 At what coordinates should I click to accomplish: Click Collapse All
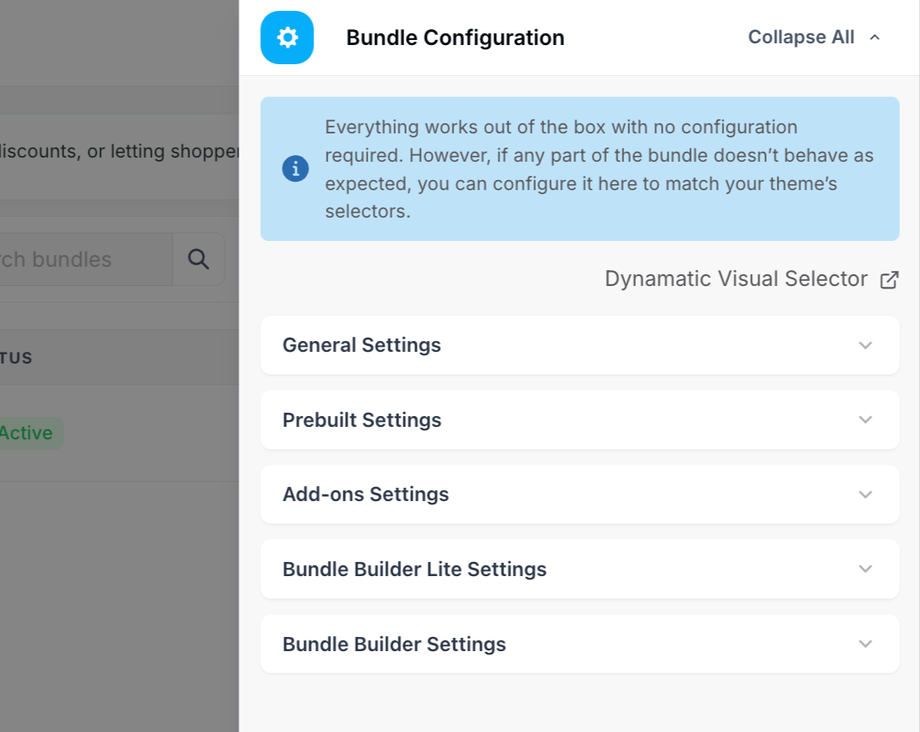pyautogui.click(x=801, y=37)
